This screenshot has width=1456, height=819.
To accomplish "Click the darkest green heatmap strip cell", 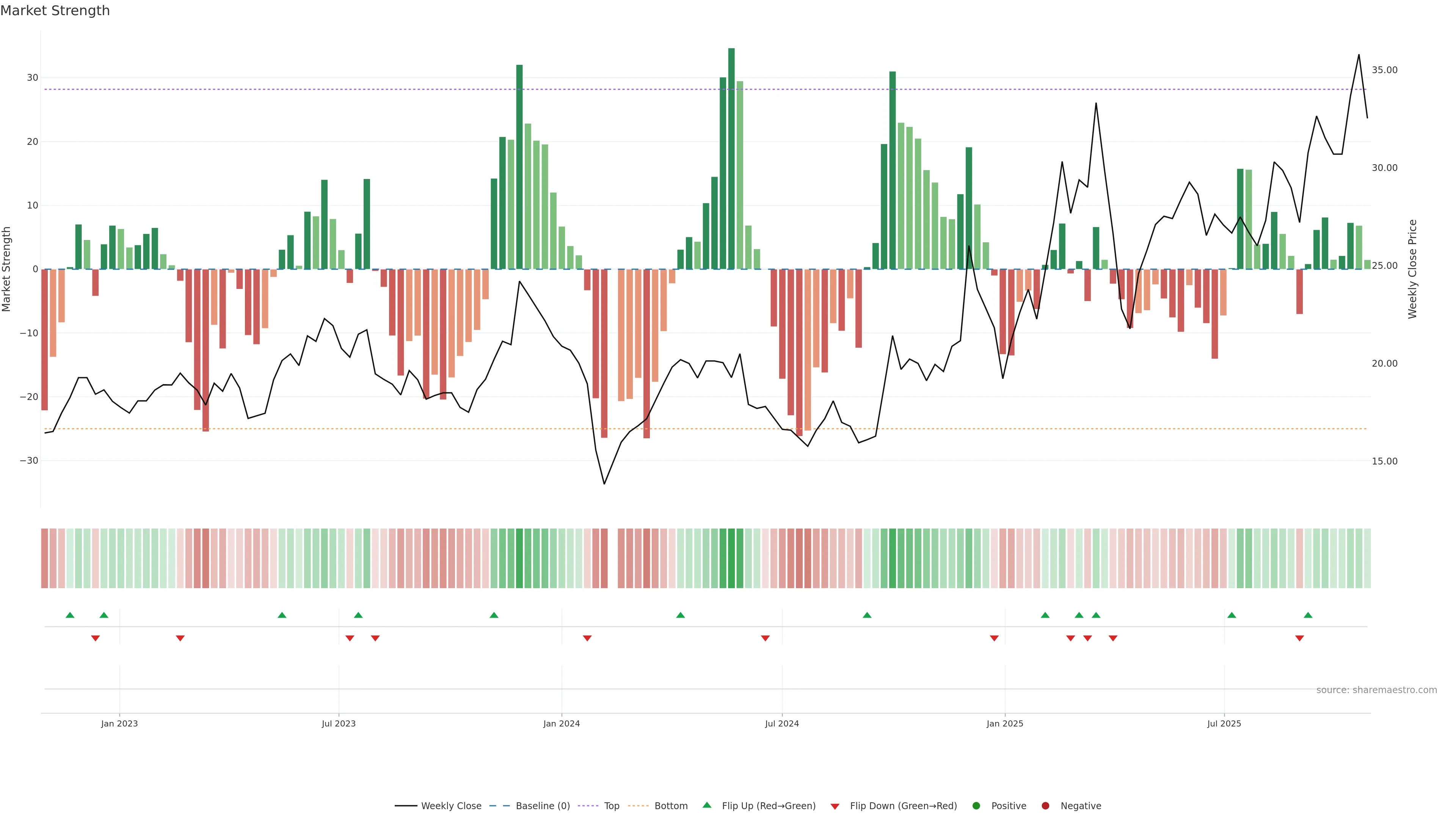I will tap(731, 559).
